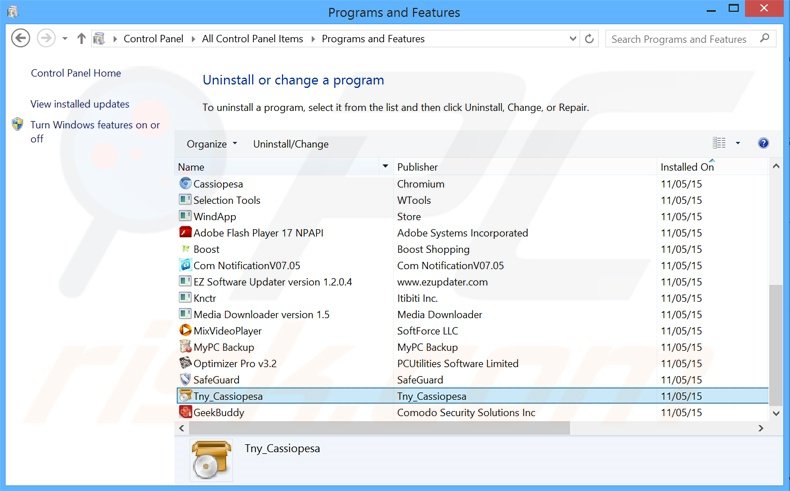The width and height of the screenshot is (790, 491).
Task: Click the horizontal scrollbar right arrow
Action: (761, 428)
